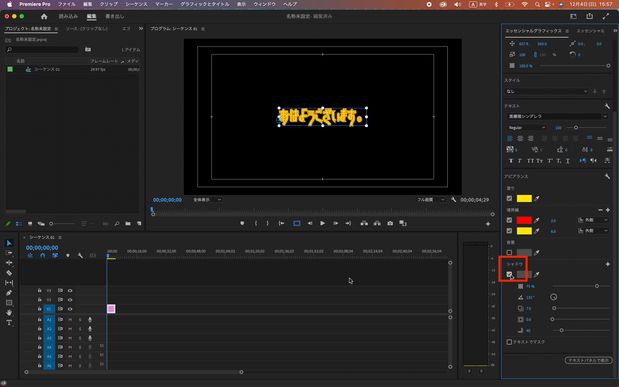Click Add Marker in the Program monitor

click(x=242, y=224)
